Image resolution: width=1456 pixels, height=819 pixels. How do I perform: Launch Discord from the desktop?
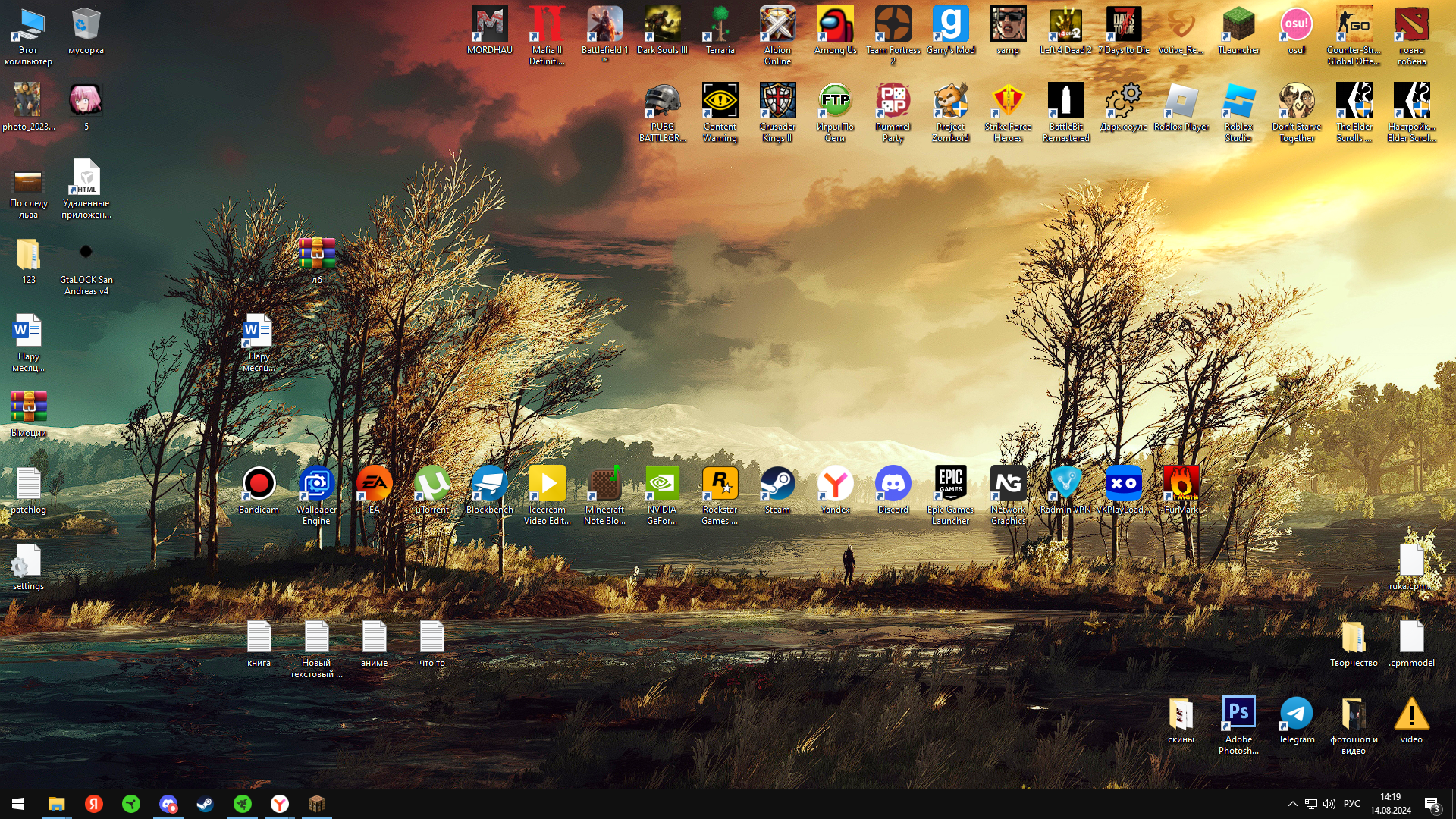893,491
